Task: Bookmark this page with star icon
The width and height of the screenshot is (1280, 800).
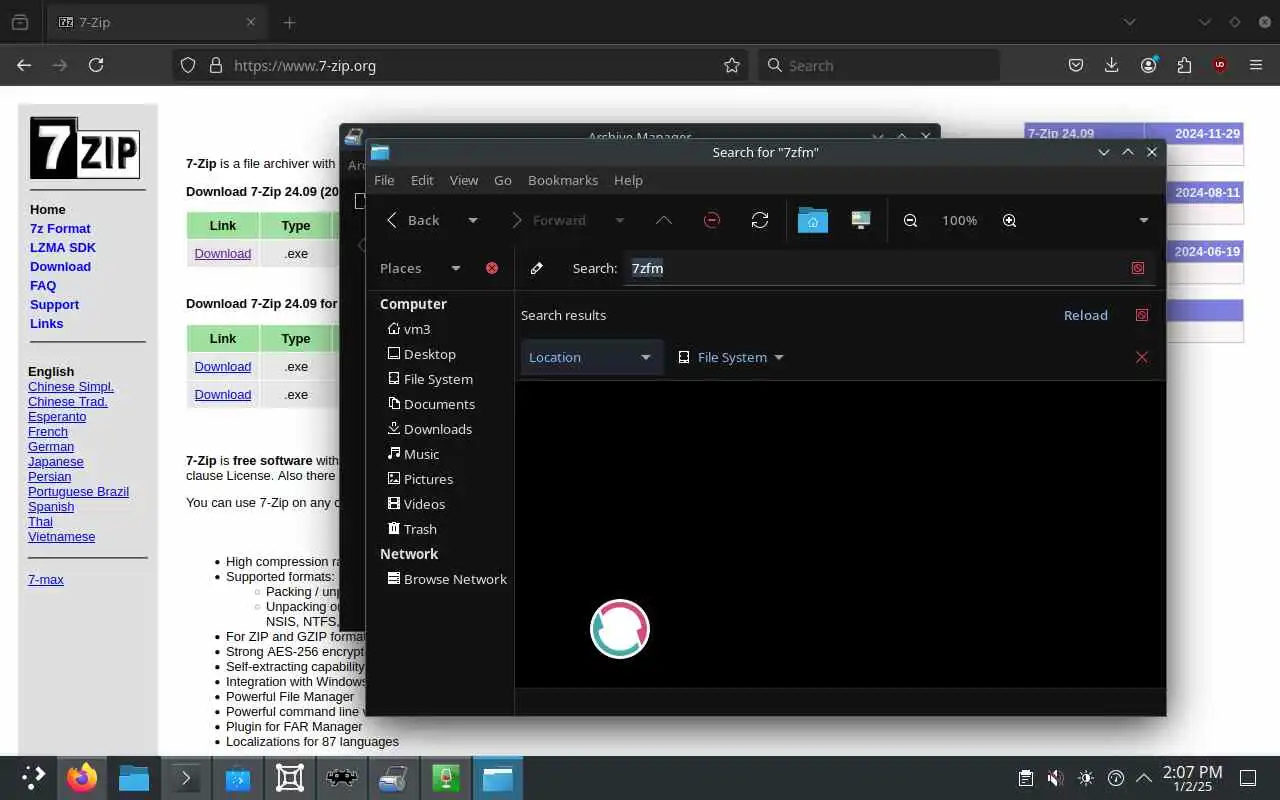Action: [x=732, y=65]
